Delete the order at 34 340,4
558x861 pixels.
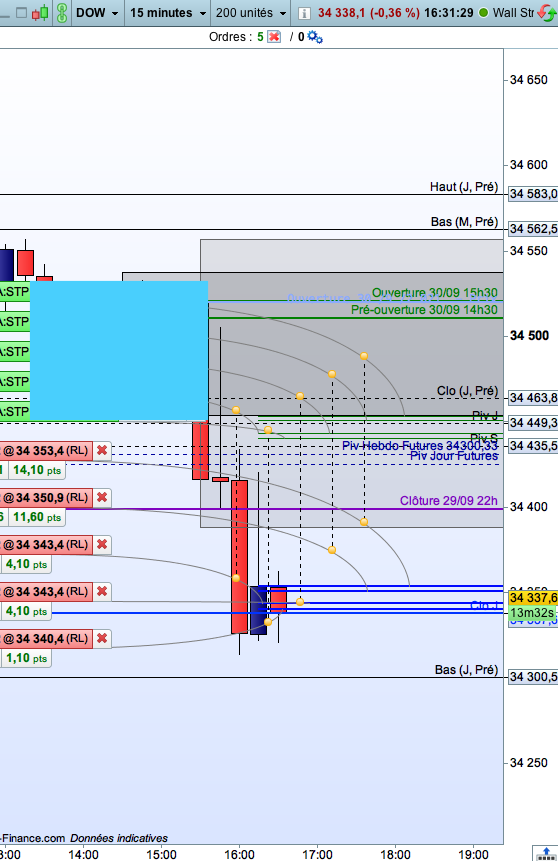[x=102, y=639]
